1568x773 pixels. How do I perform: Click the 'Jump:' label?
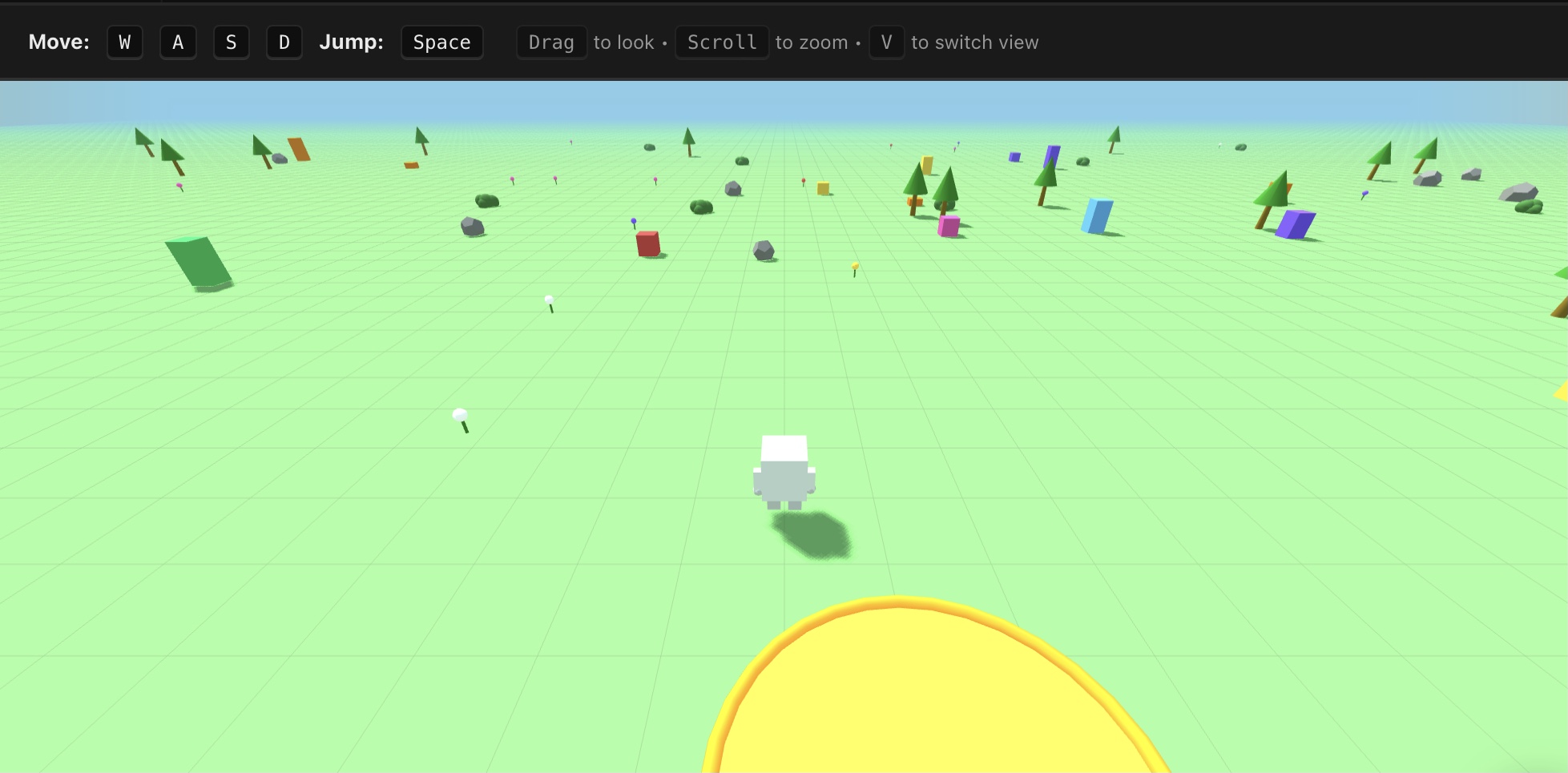point(351,42)
